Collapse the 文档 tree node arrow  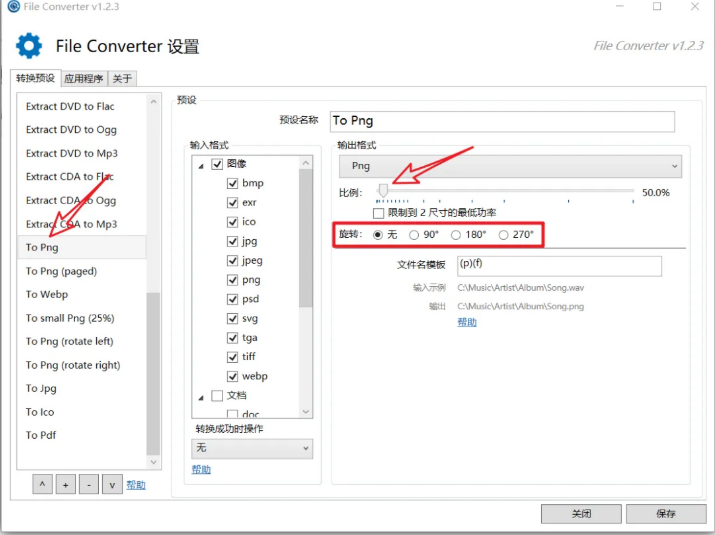click(x=201, y=398)
